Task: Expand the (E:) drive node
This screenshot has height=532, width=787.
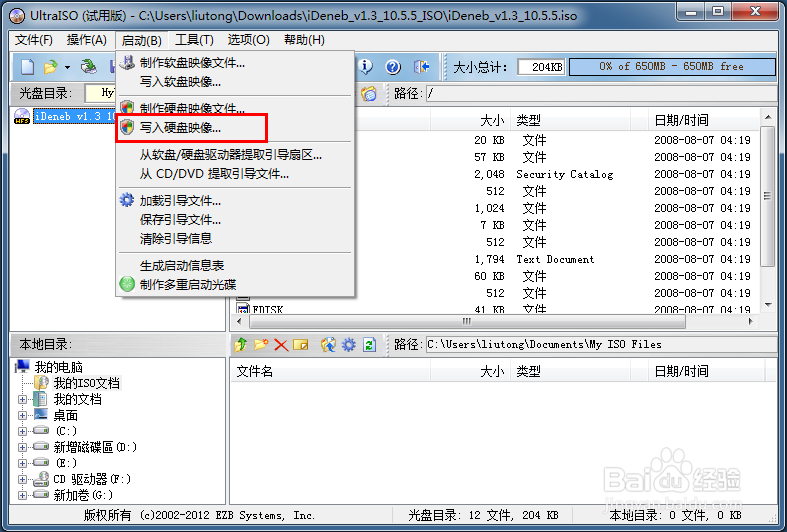Action: tap(22, 463)
